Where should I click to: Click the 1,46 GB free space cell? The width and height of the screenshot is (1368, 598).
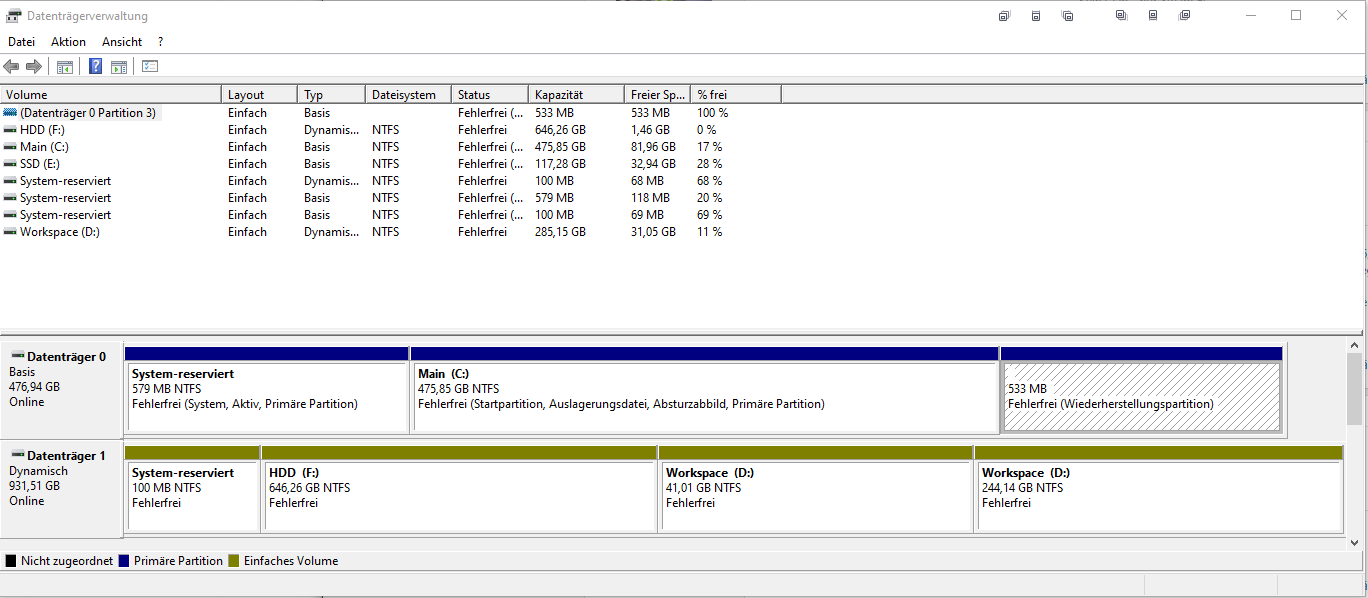650,130
